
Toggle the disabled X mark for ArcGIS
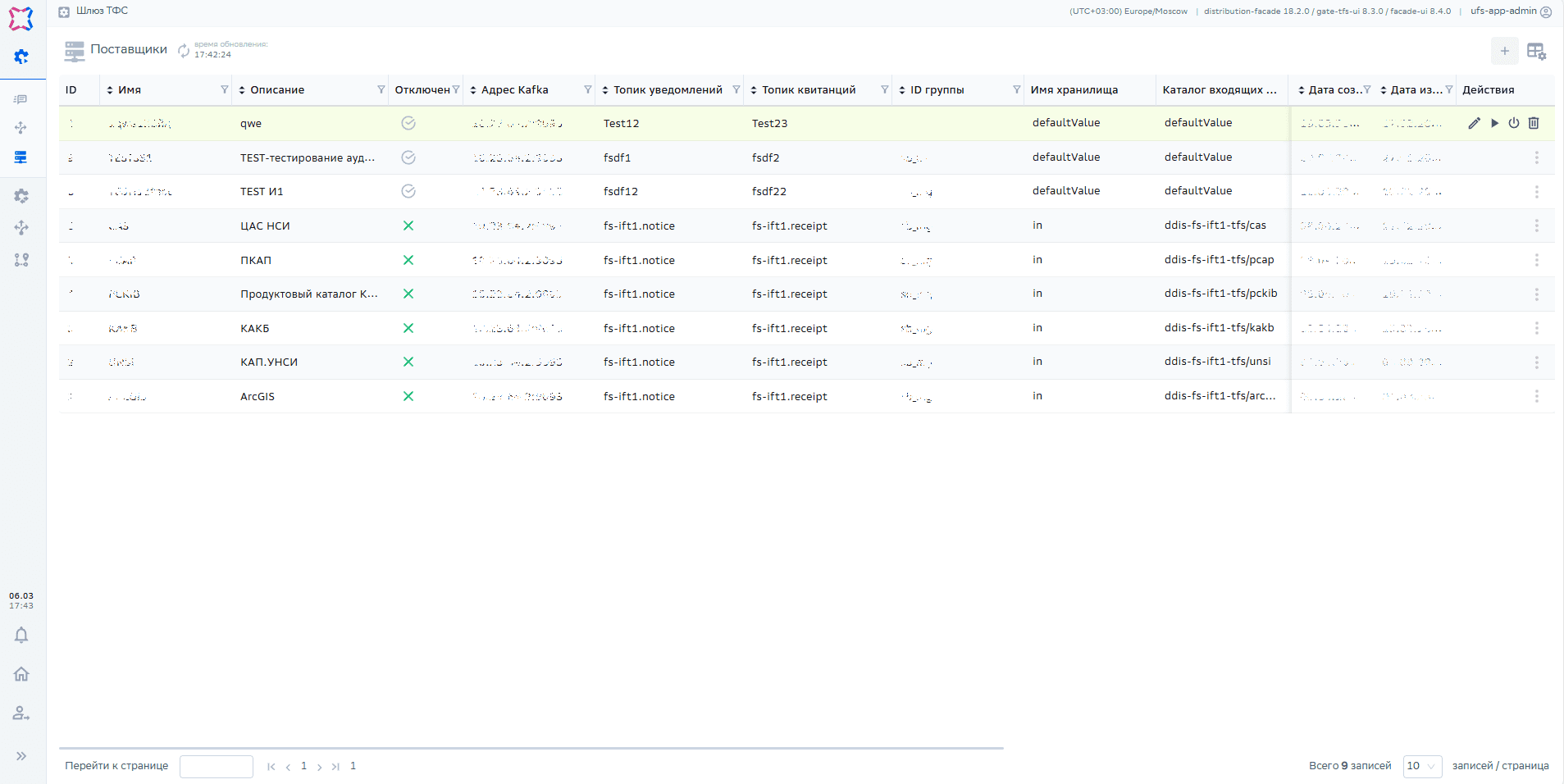tap(408, 396)
